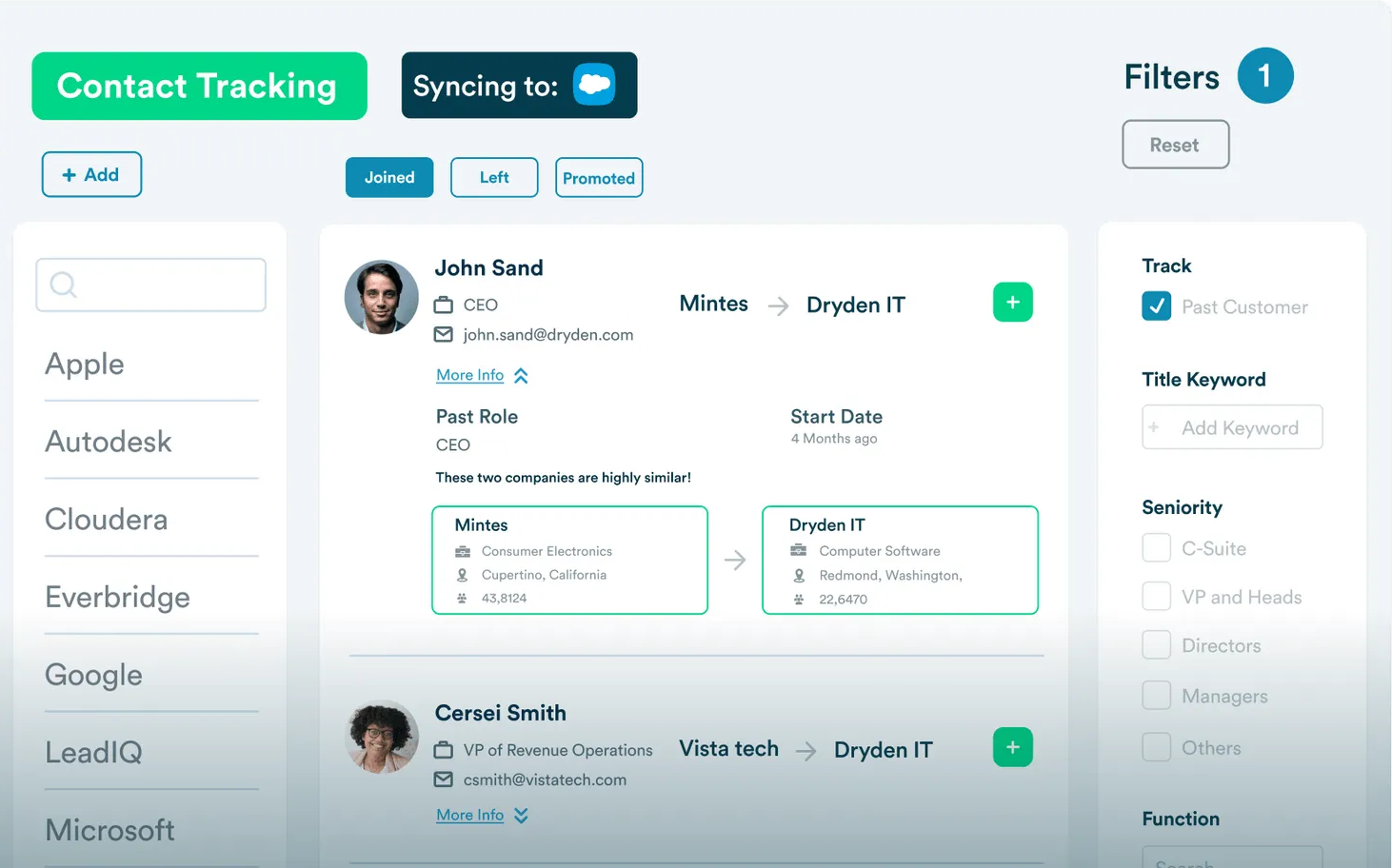Focus the company search field

pos(150,285)
